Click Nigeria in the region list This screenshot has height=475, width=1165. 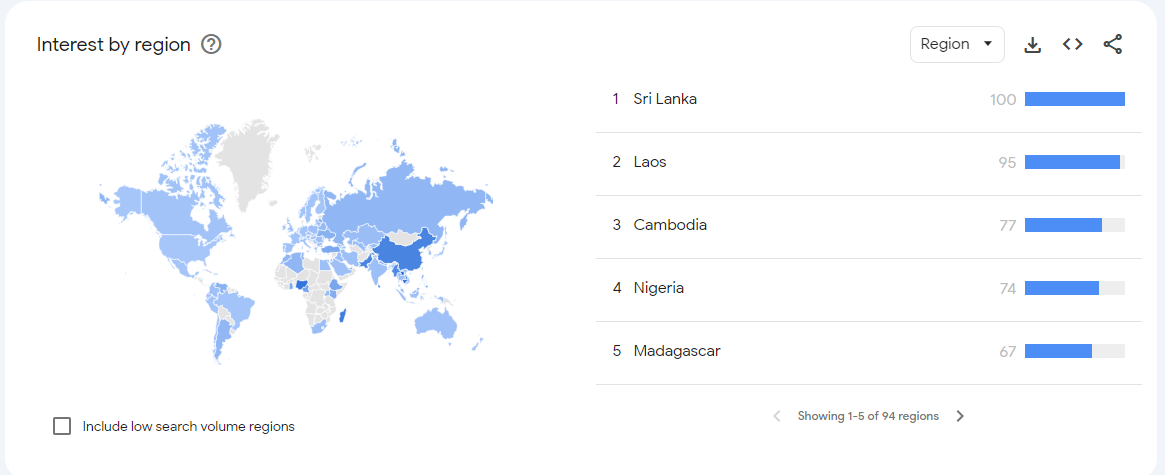click(x=659, y=288)
